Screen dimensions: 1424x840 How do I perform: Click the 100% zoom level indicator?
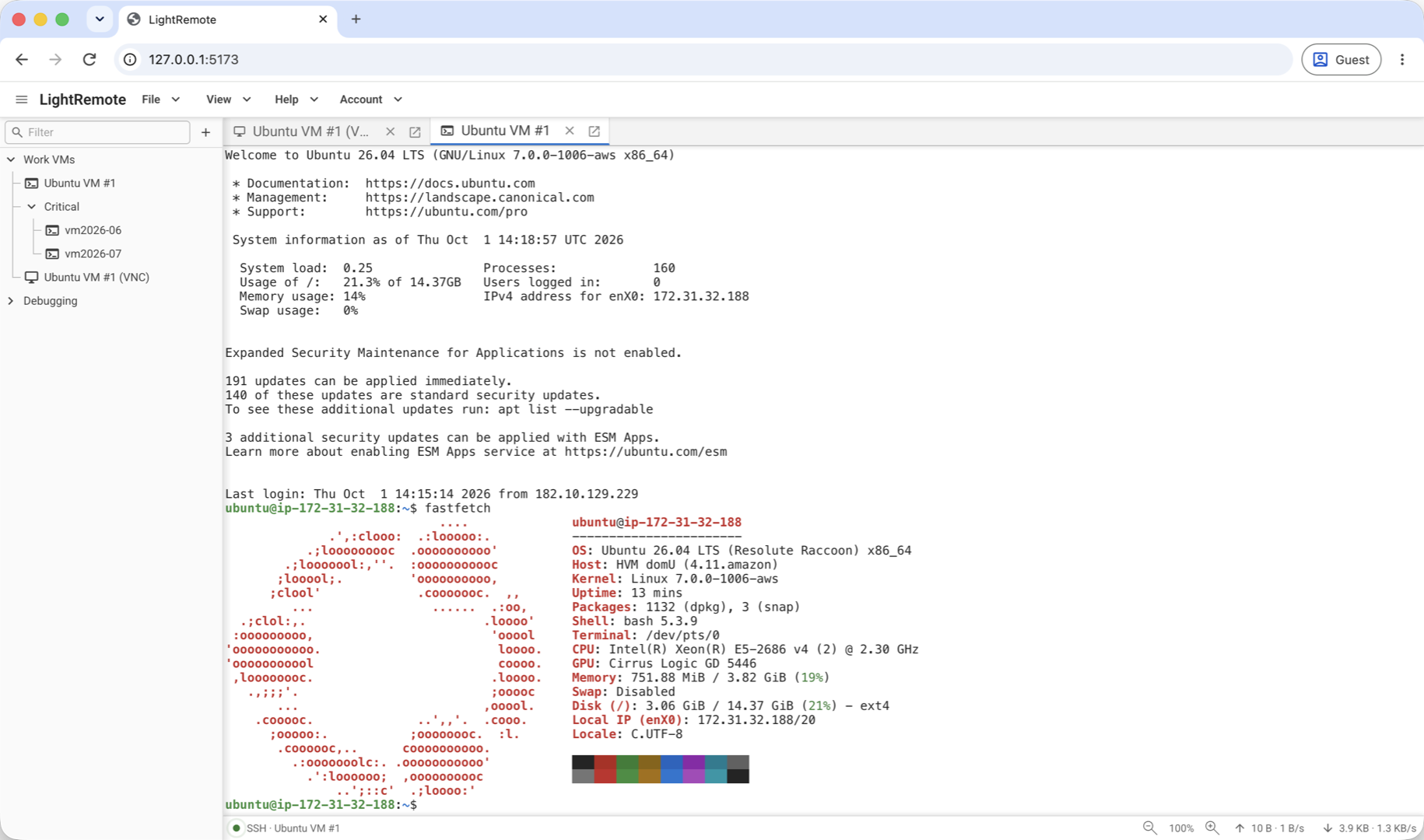[1181, 828]
